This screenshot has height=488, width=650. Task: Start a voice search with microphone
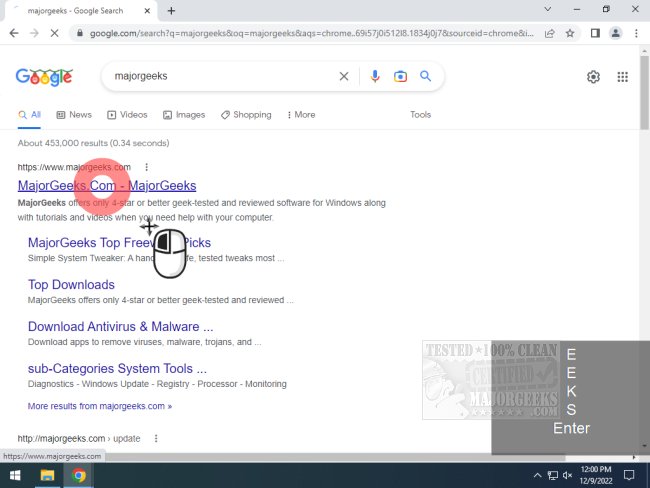(375, 76)
